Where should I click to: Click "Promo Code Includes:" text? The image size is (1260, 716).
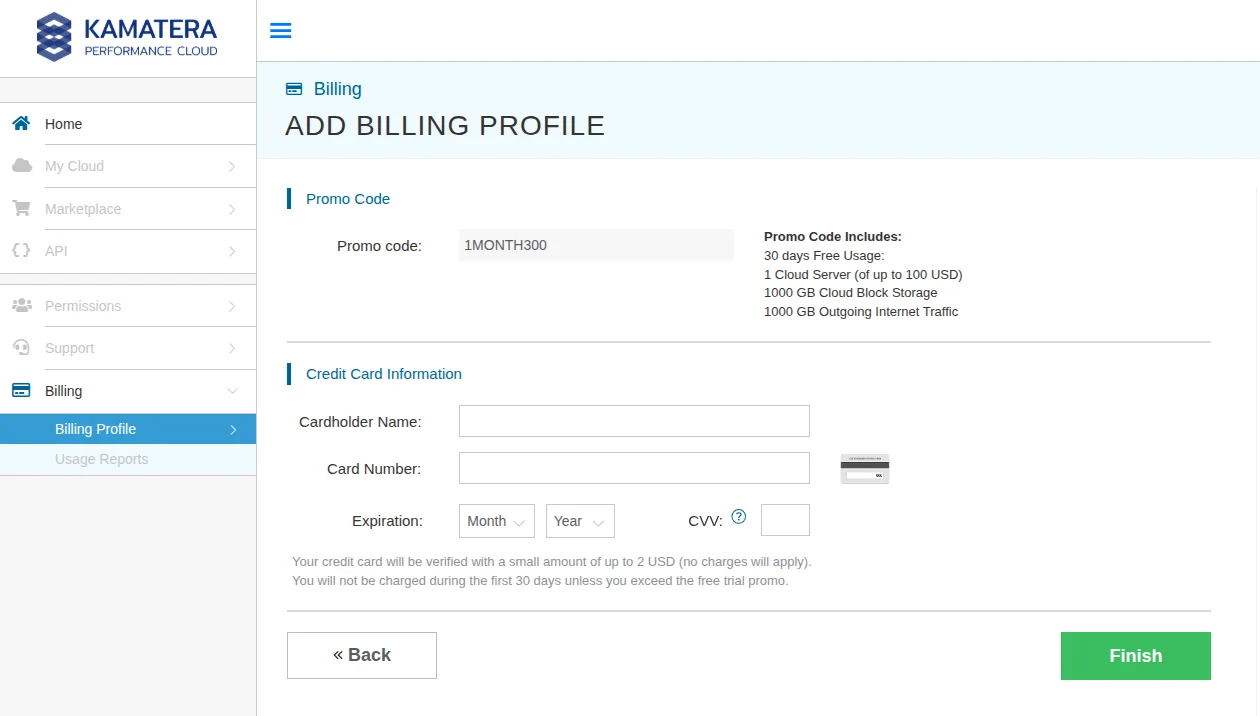(x=833, y=237)
